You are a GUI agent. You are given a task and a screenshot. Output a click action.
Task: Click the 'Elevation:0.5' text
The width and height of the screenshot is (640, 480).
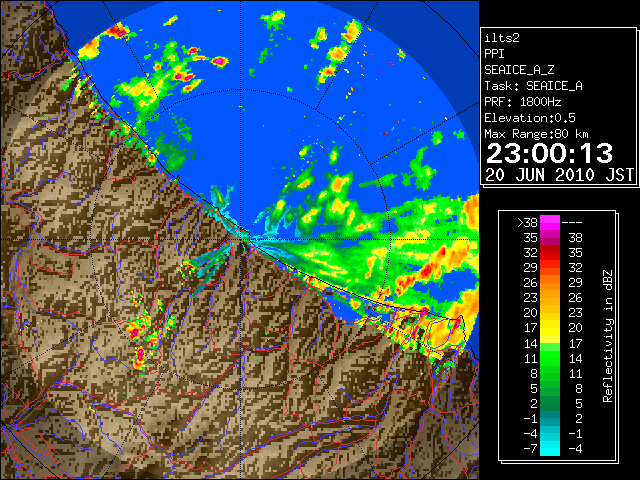pos(530,118)
